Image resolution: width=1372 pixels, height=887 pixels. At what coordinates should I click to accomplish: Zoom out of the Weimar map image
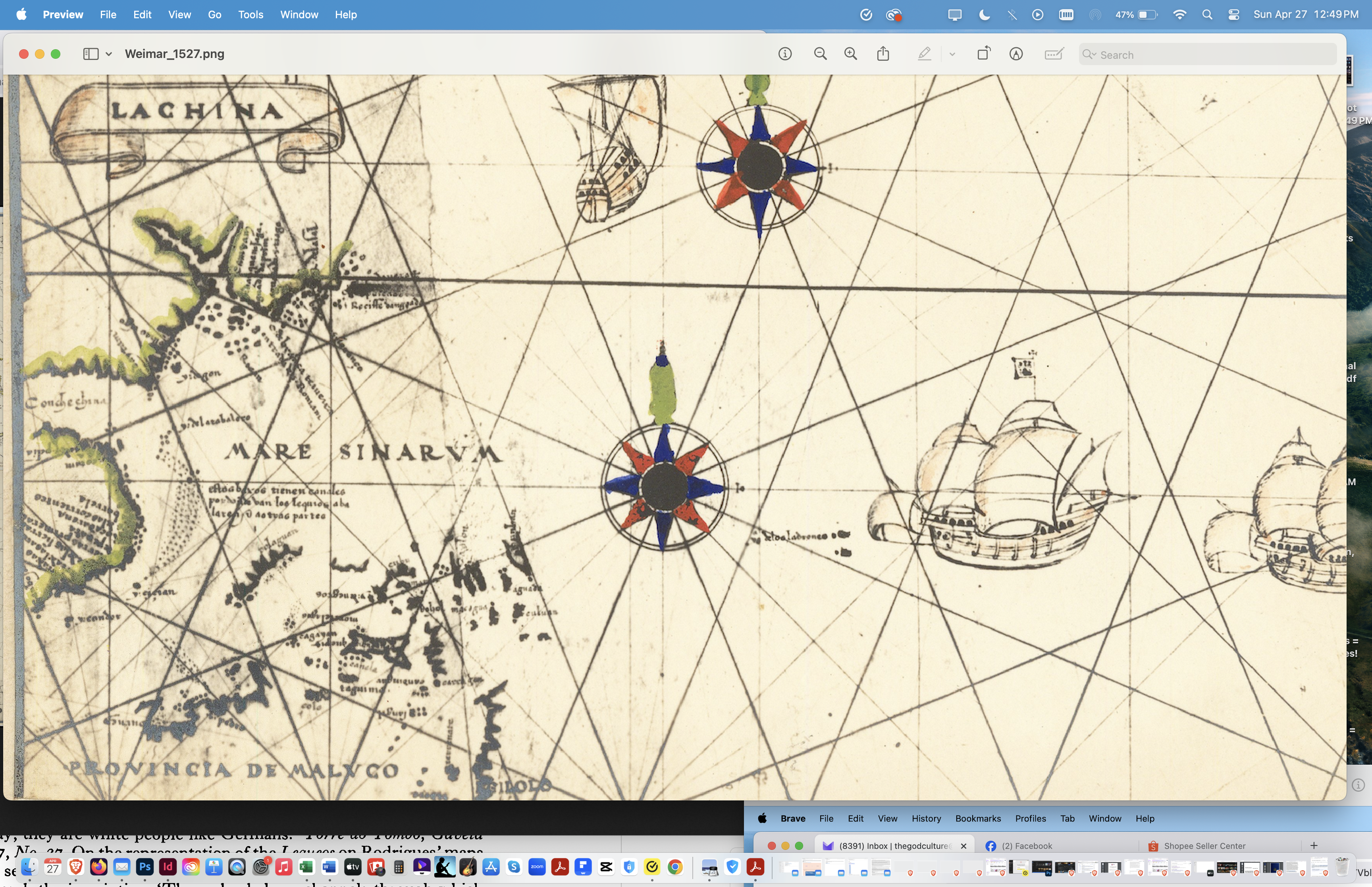pos(821,54)
